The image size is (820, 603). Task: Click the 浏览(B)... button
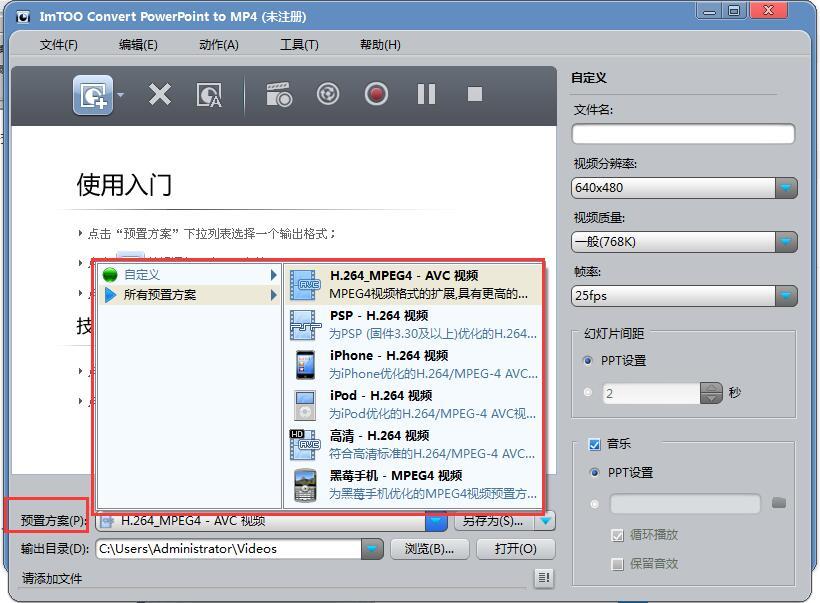click(x=429, y=549)
